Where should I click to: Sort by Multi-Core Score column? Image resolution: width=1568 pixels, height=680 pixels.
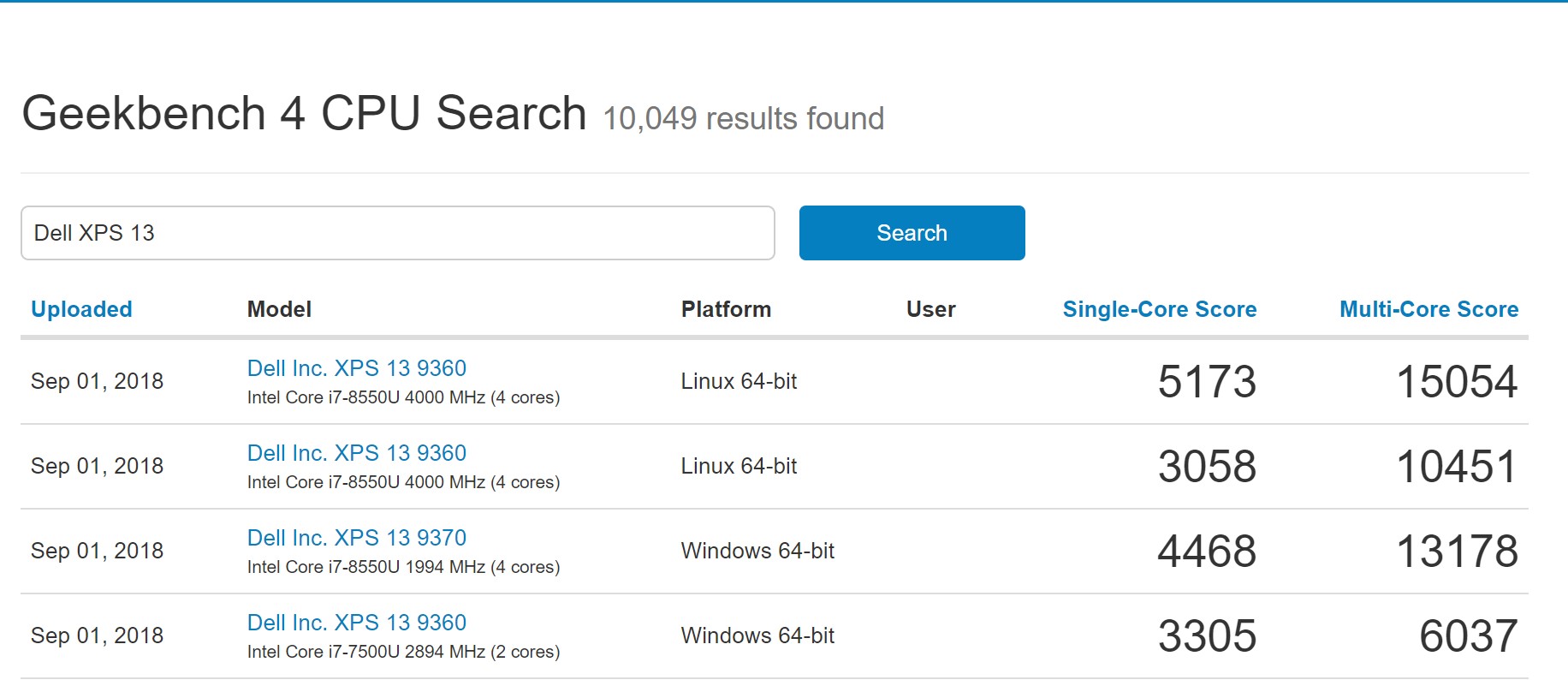click(x=1428, y=309)
